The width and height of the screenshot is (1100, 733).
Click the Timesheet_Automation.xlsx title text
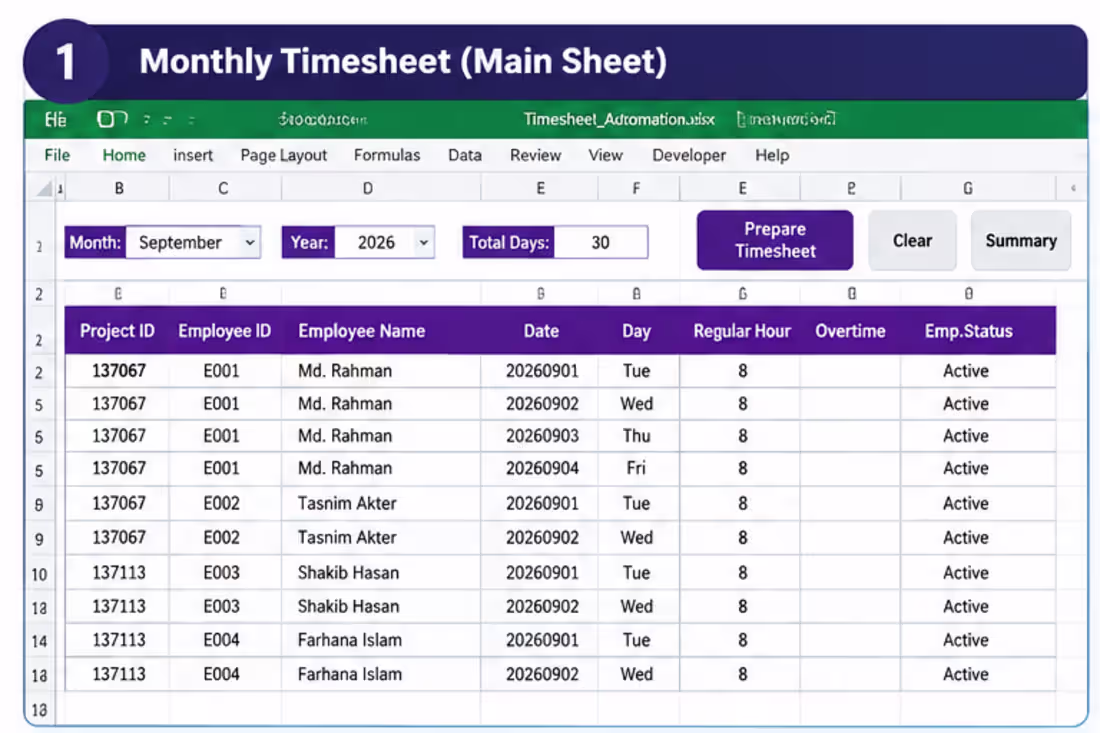(x=619, y=119)
